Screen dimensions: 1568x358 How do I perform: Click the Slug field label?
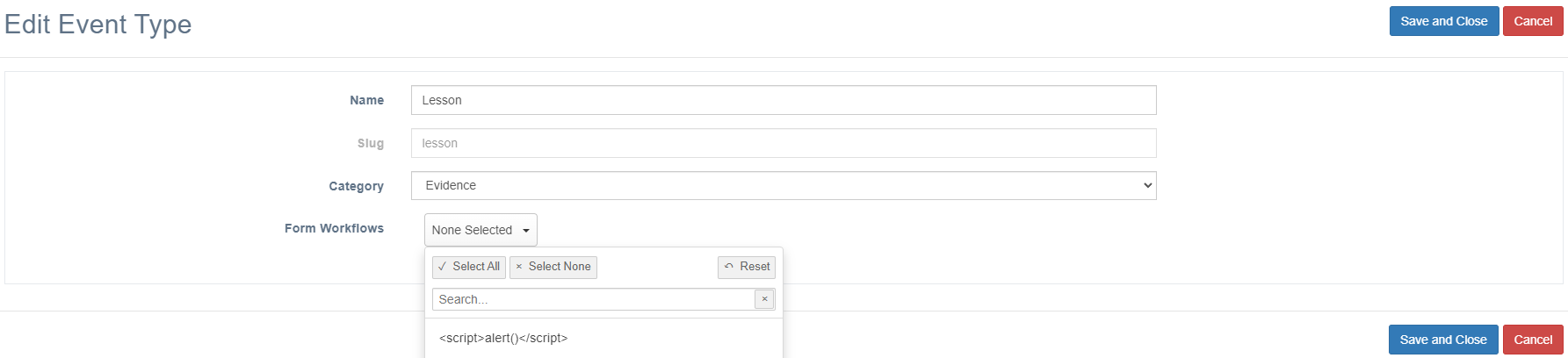coord(370,143)
